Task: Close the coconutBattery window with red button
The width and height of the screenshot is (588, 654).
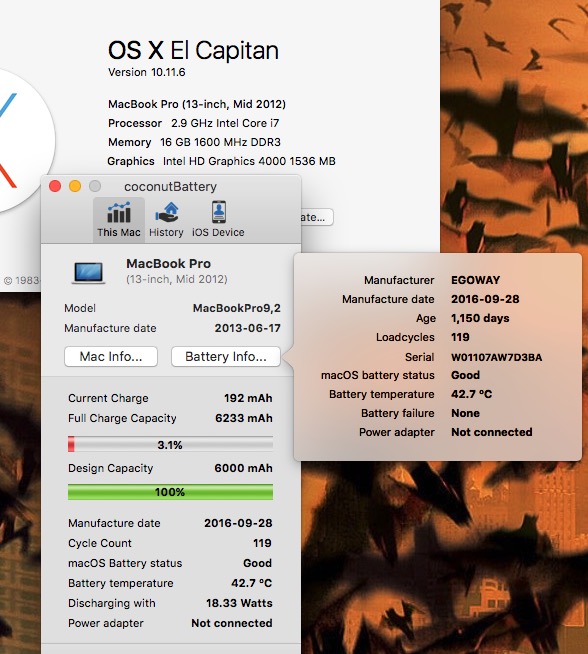Action: point(55,186)
